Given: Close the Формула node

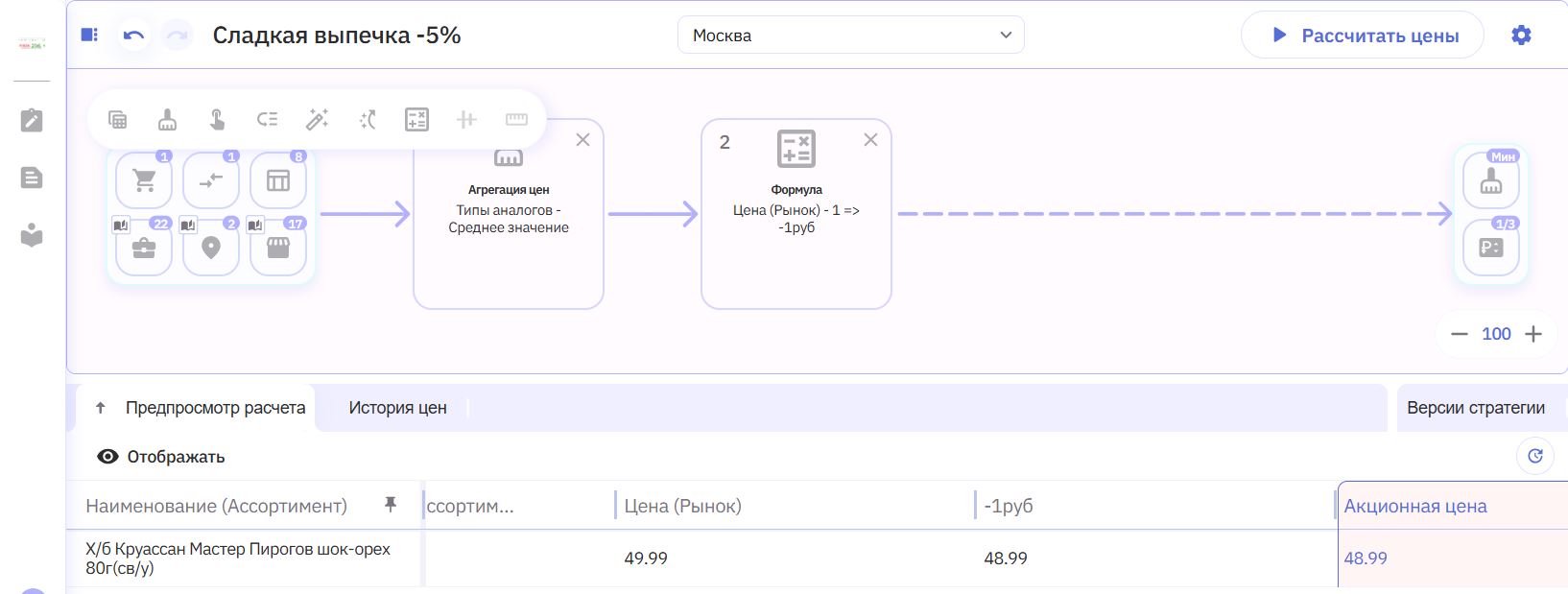Looking at the screenshot, I should coord(870,140).
